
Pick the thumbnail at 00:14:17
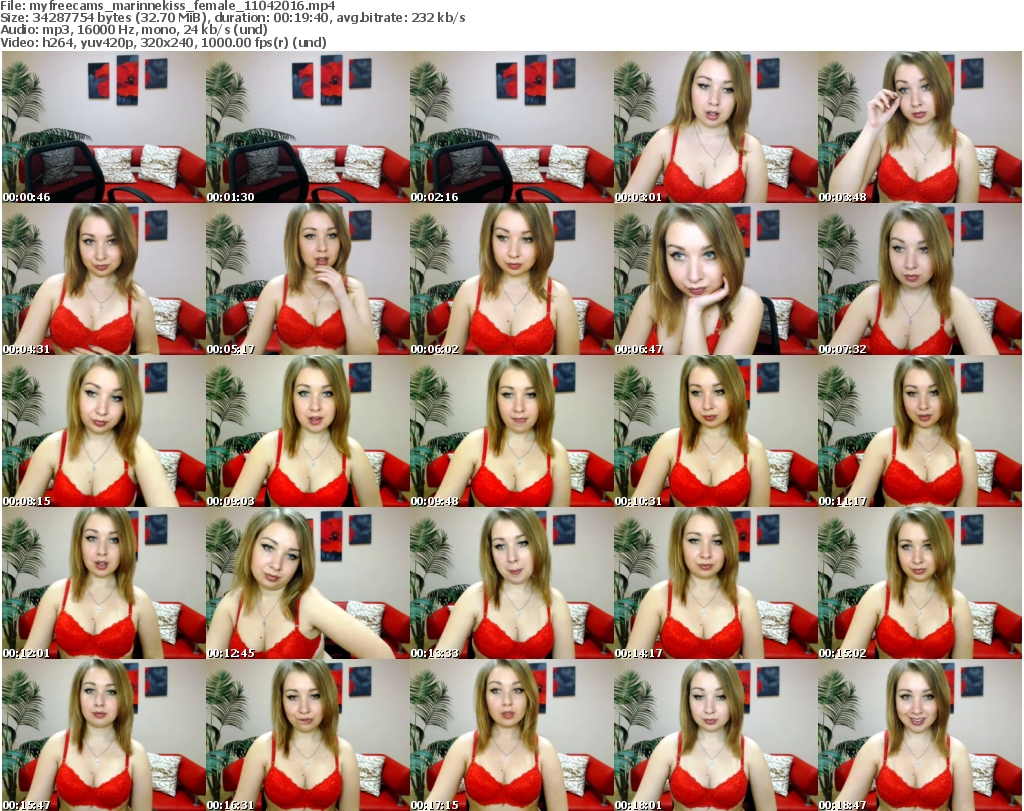pyautogui.click(x=716, y=584)
